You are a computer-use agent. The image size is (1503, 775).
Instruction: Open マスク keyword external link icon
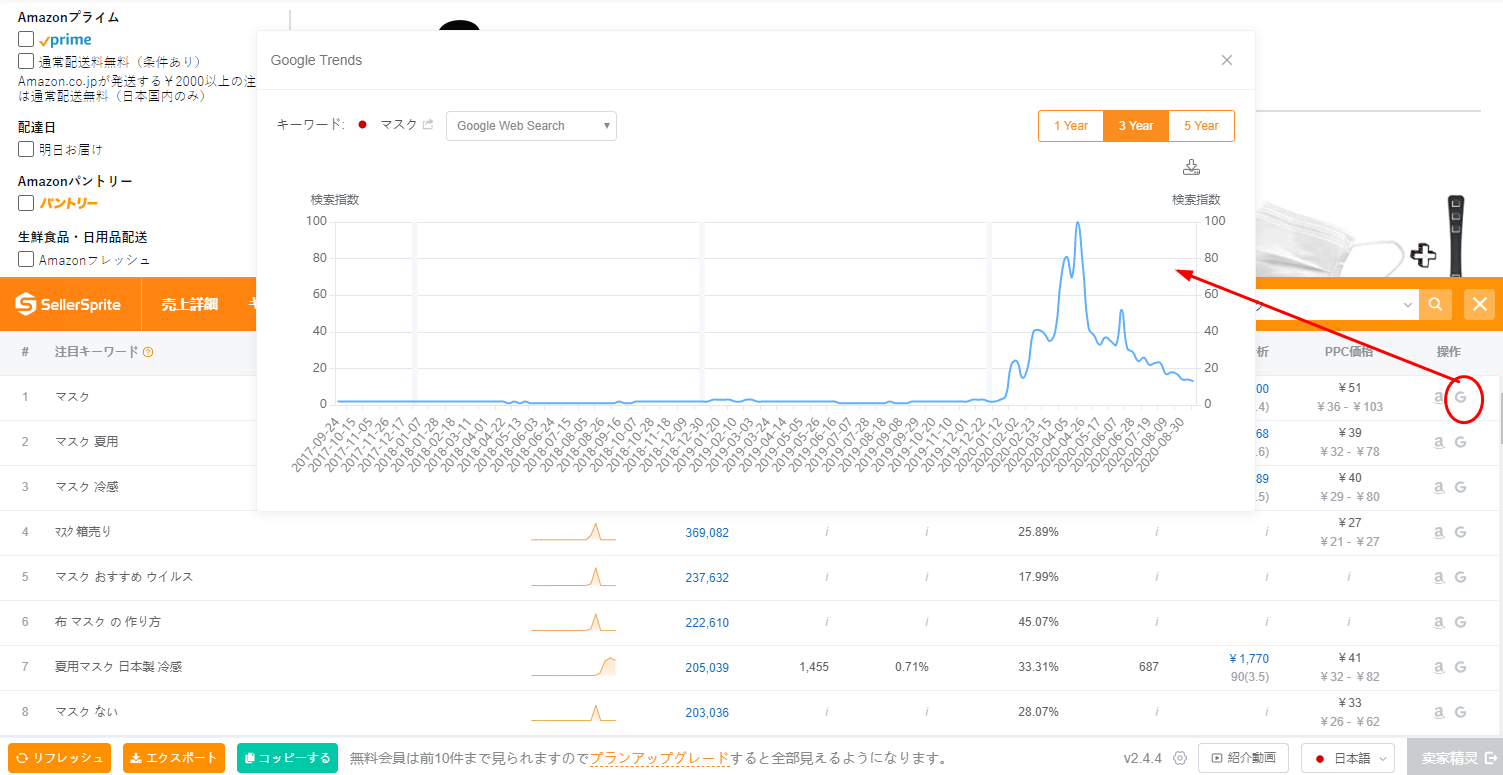[428, 125]
